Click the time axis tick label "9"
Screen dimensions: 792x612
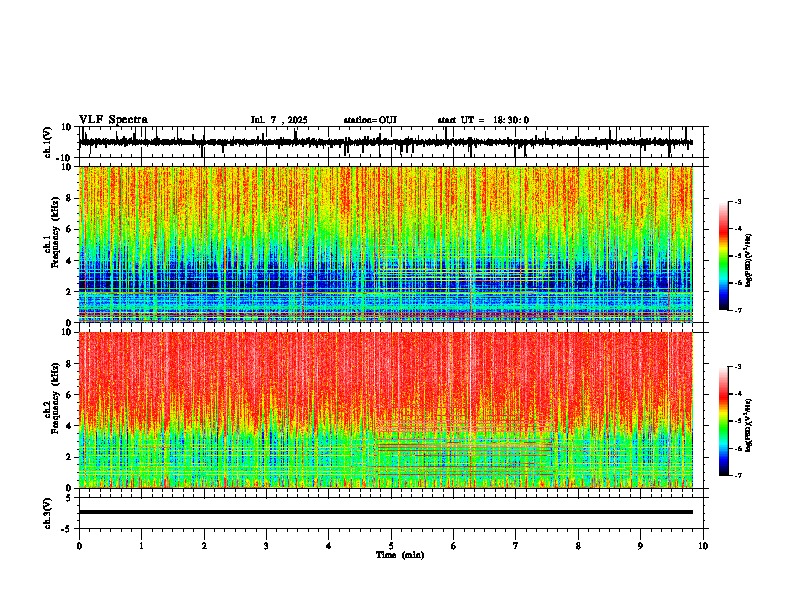640,546
